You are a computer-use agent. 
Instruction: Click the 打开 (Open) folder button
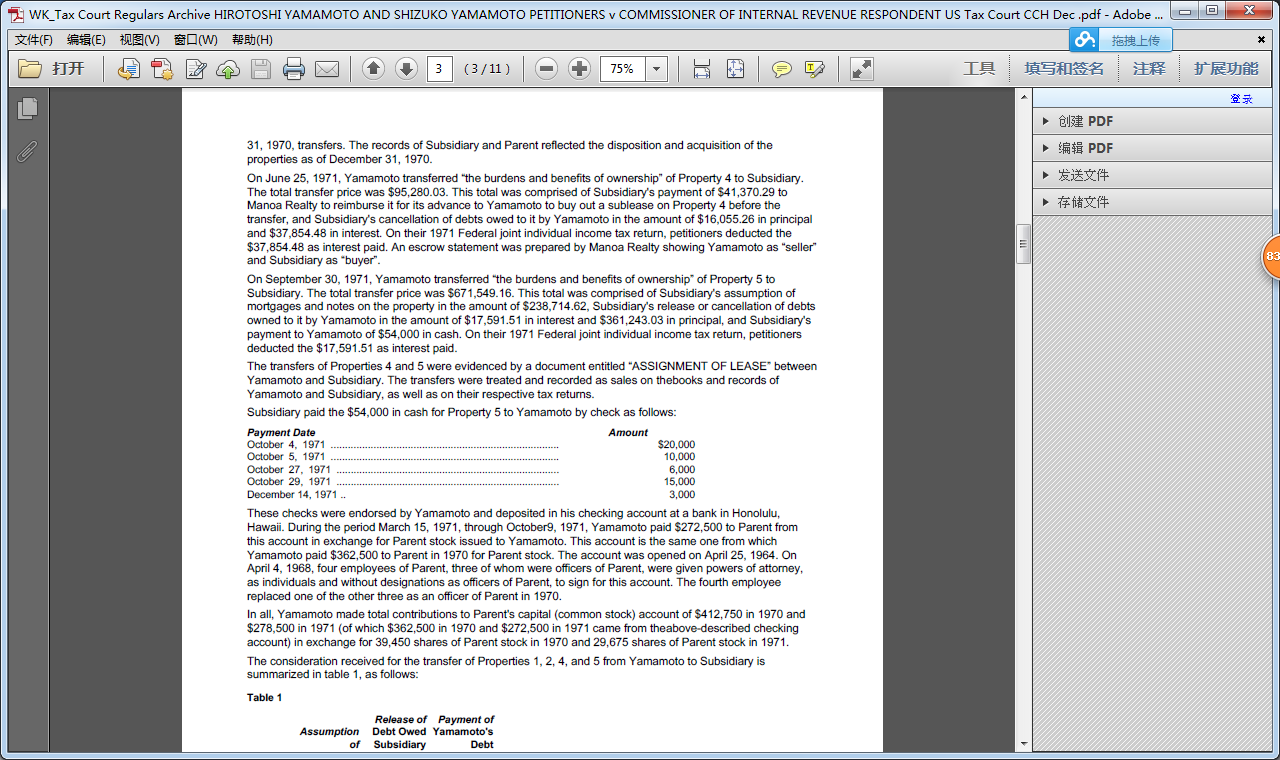click(52, 69)
